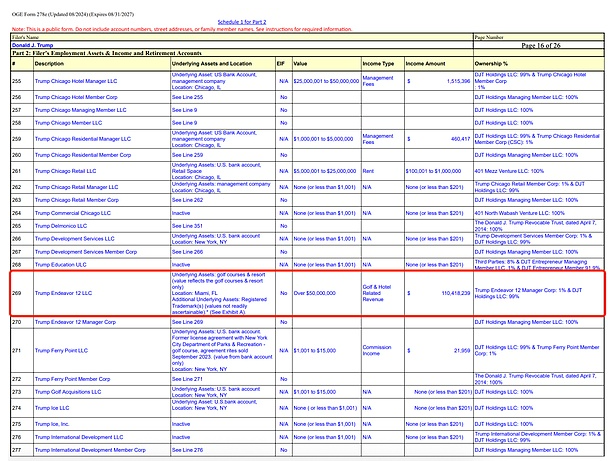Select "Trump Education ULC" description
The image size is (610, 461).
click(x=60, y=265)
